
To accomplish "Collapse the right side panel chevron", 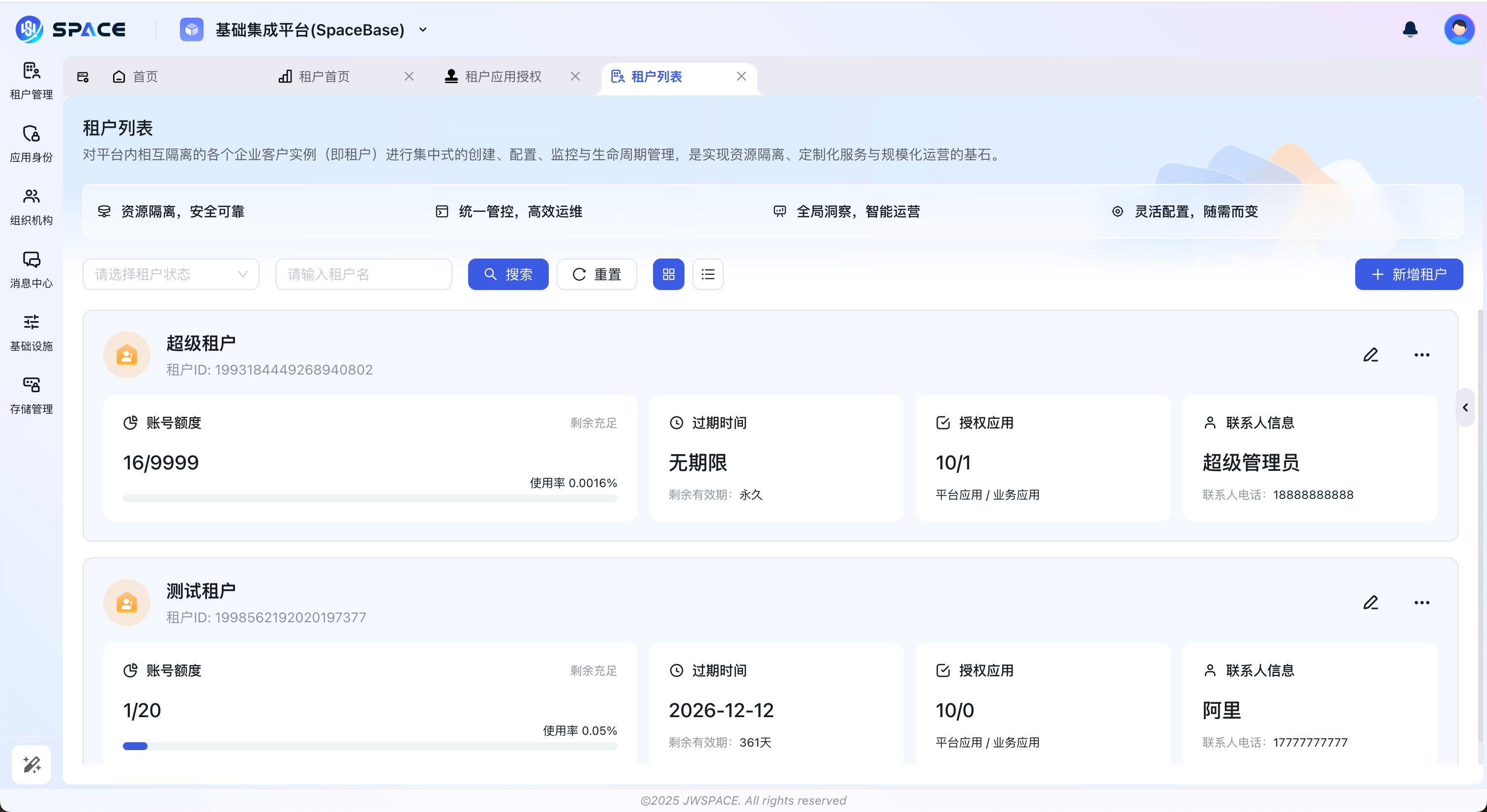I will pyautogui.click(x=1465, y=407).
